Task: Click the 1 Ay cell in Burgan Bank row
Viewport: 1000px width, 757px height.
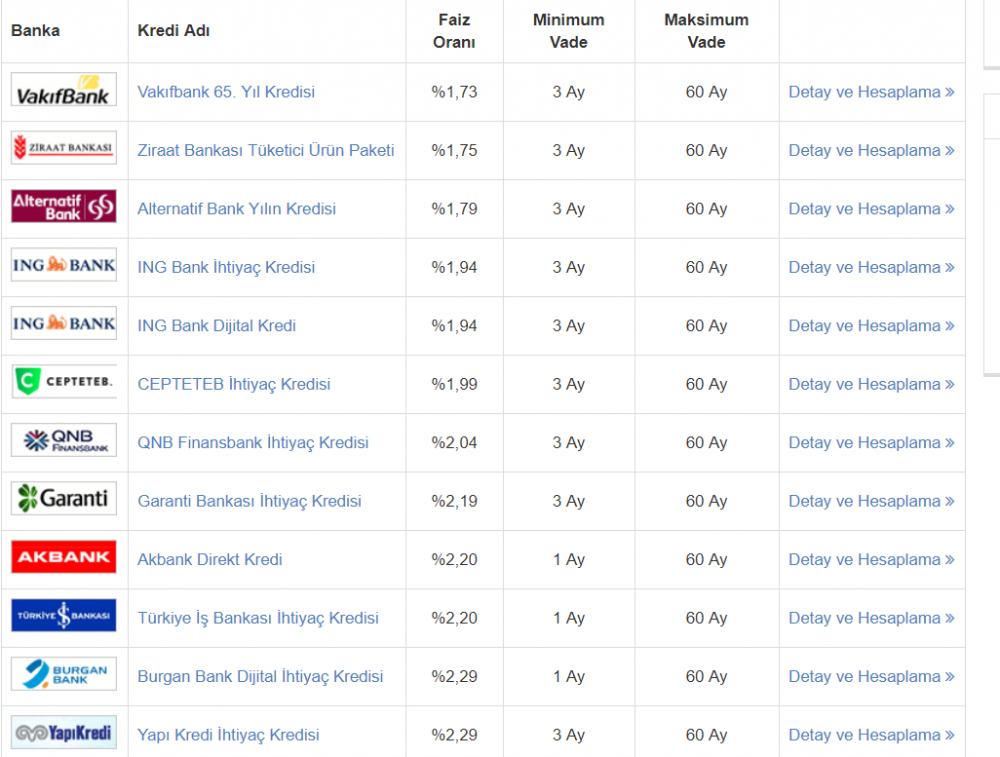Action: tap(569, 677)
